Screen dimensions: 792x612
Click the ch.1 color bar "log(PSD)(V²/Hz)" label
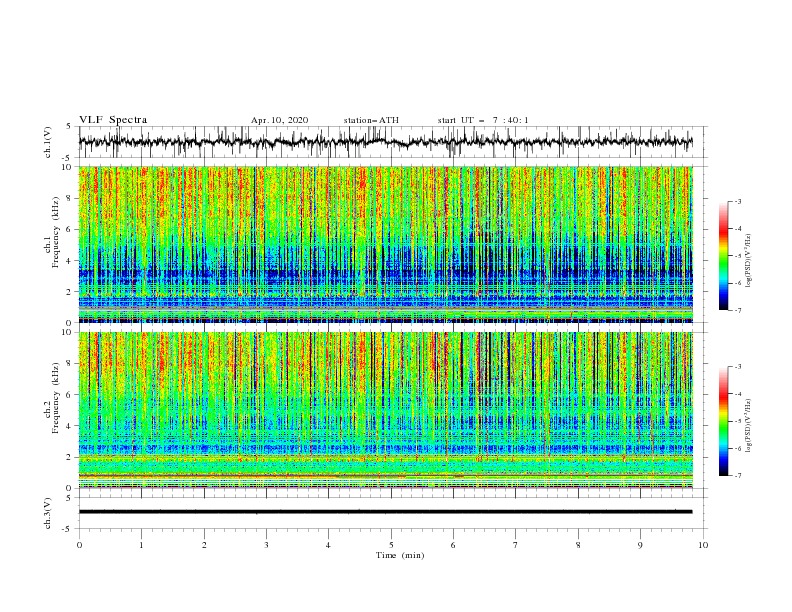click(x=748, y=261)
